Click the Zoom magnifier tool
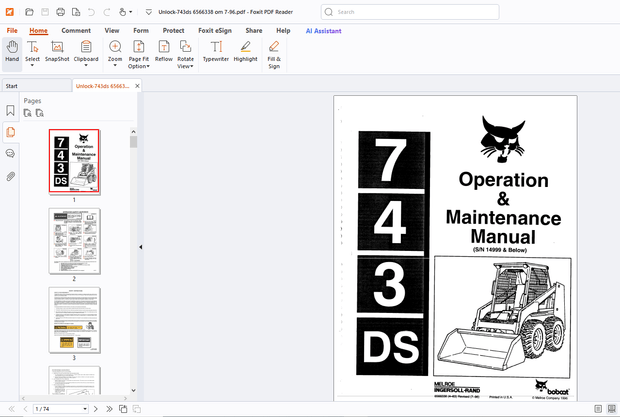Image resolution: width=620 pixels, height=417 pixels. click(x=115, y=47)
